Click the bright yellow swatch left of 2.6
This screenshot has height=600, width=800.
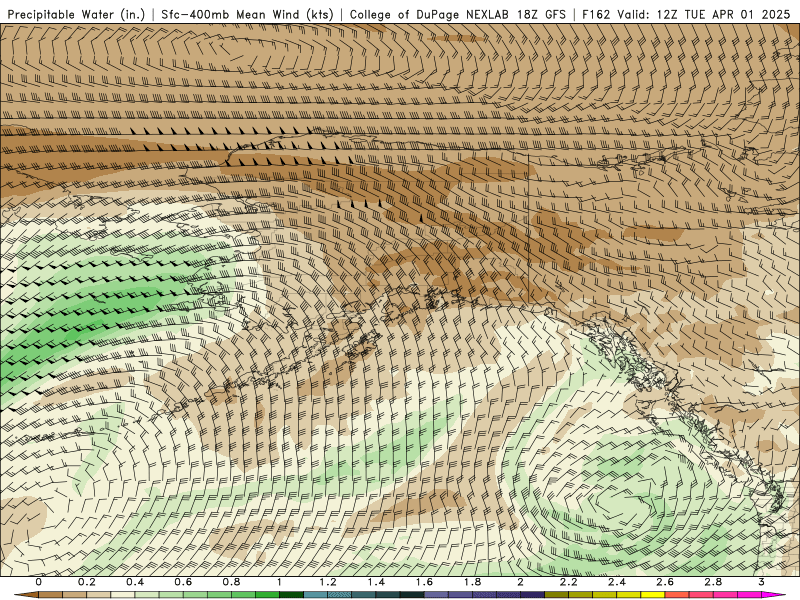653,595
